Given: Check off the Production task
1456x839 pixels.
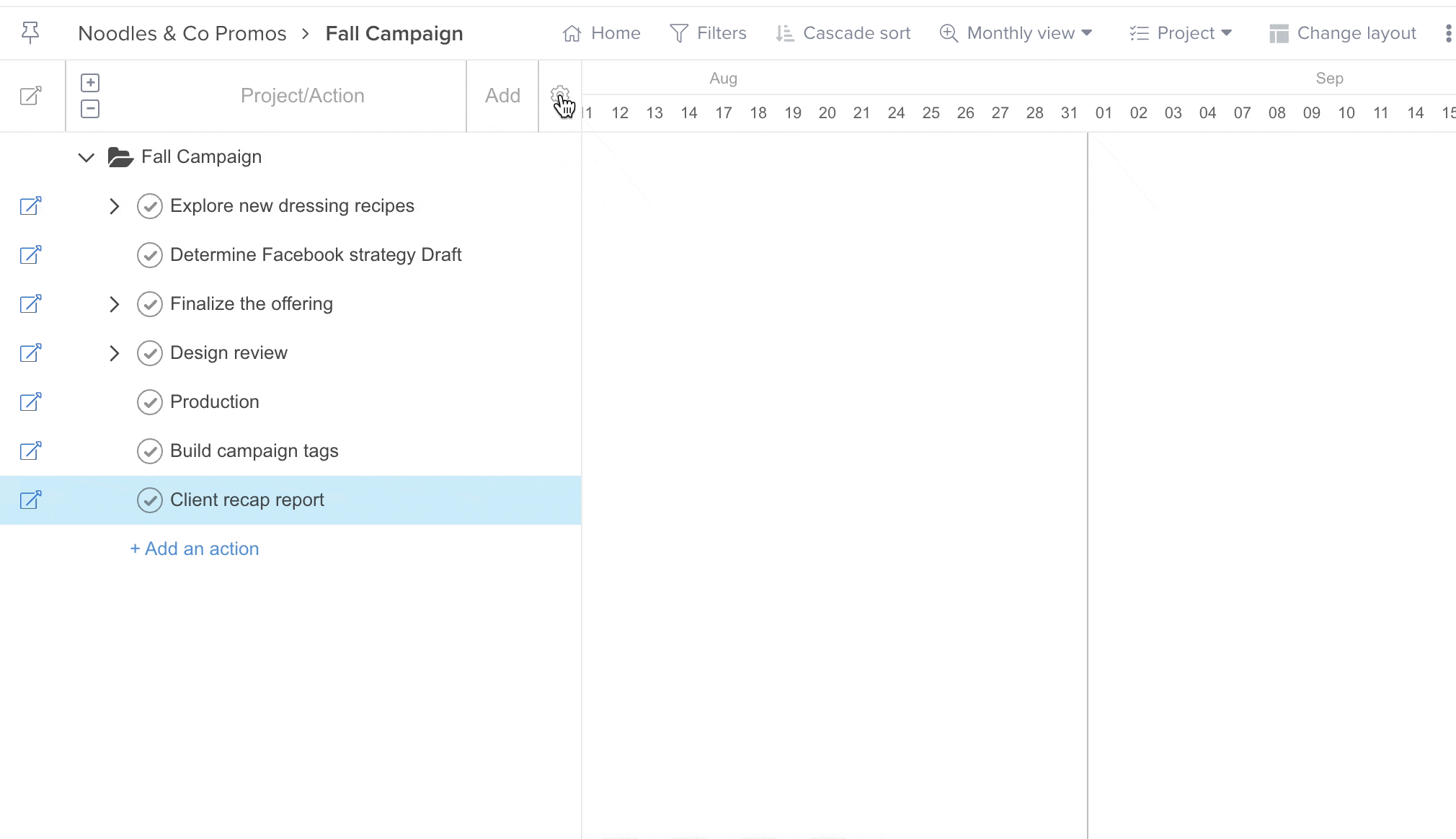Looking at the screenshot, I should (x=150, y=401).
